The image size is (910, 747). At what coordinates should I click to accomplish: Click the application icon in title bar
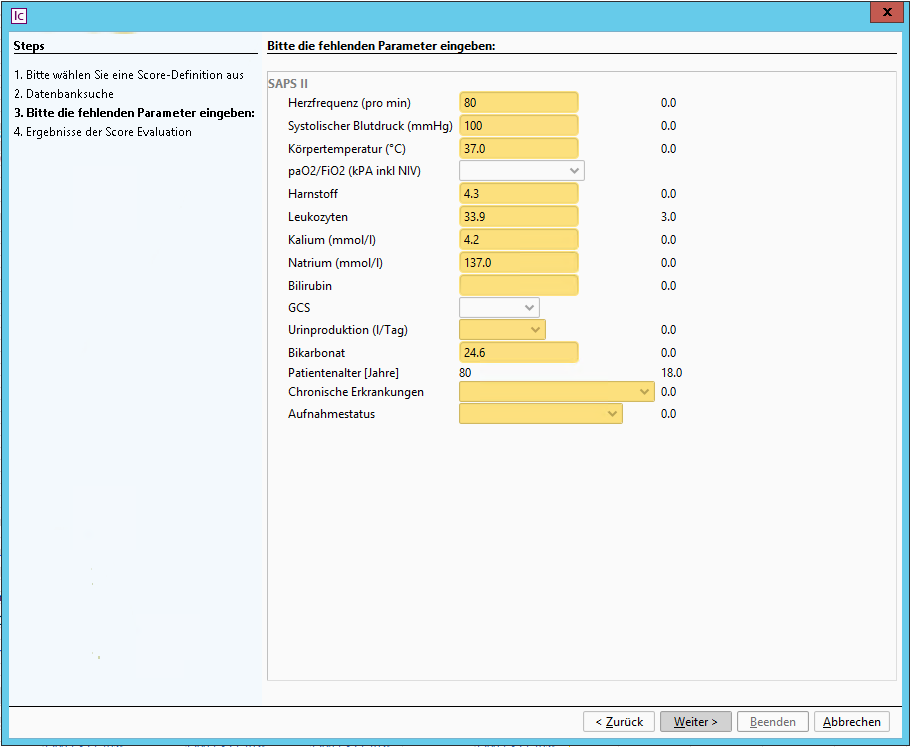tap(18, 14)
